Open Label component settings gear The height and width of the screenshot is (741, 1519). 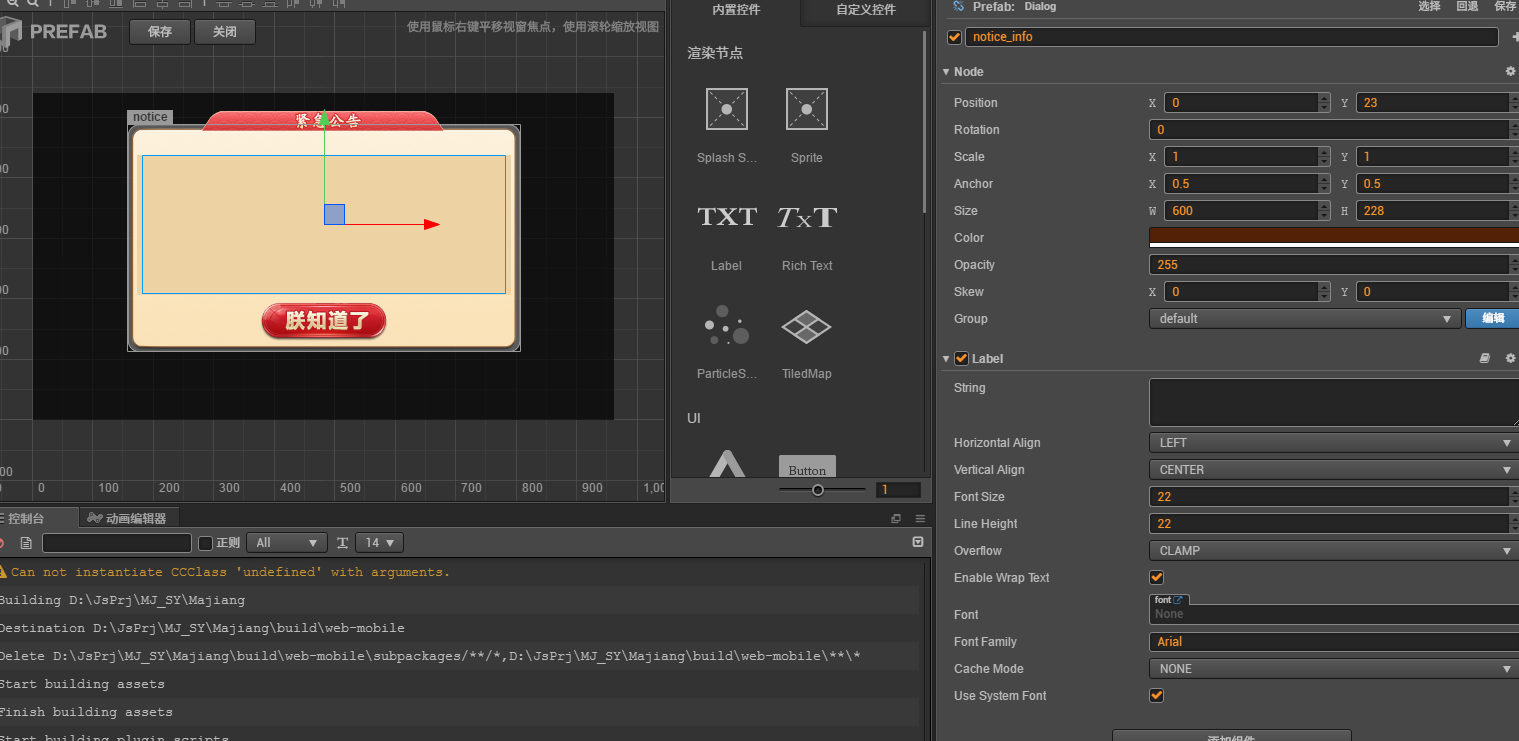[x=1510, y=358]
